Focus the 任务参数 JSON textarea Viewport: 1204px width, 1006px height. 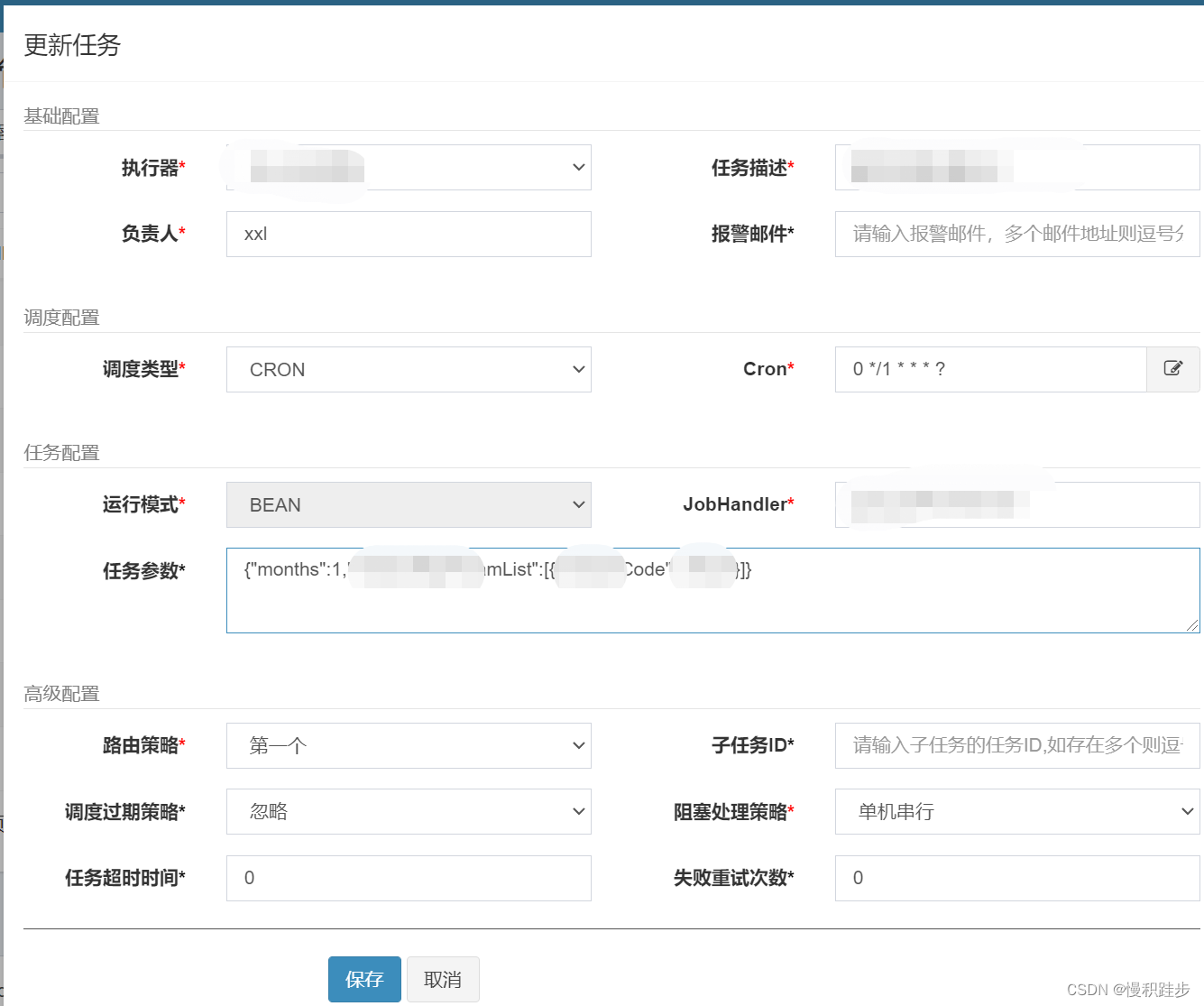coord(712,590)
